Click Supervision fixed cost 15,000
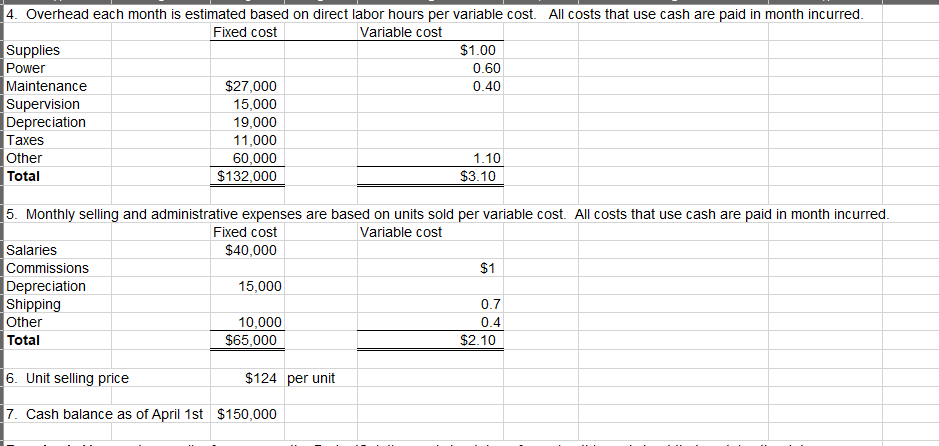The height and width of the screenshot is (446, 939). pos(255,105)
